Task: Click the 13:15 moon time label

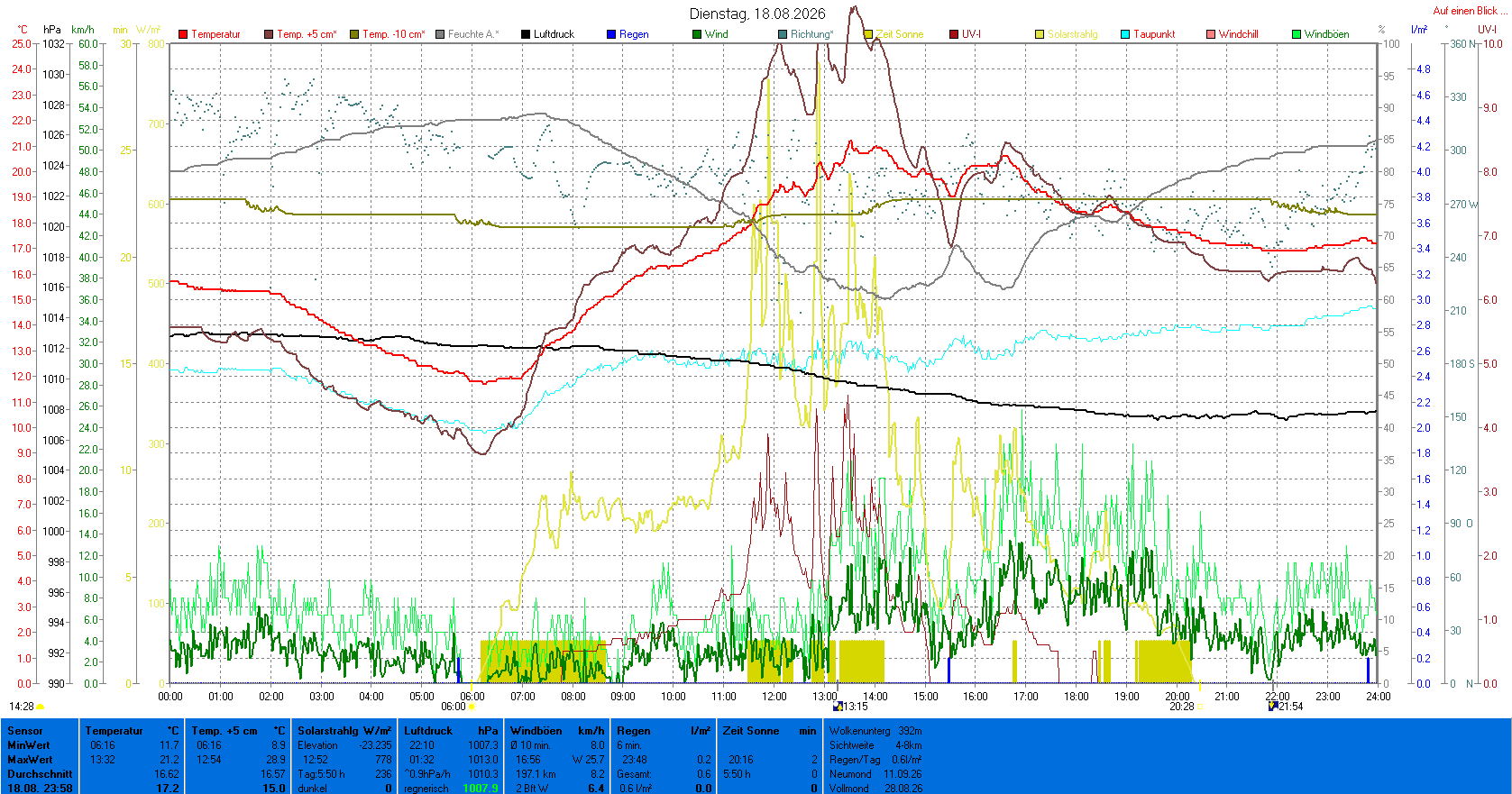Action: pos(856,707)
